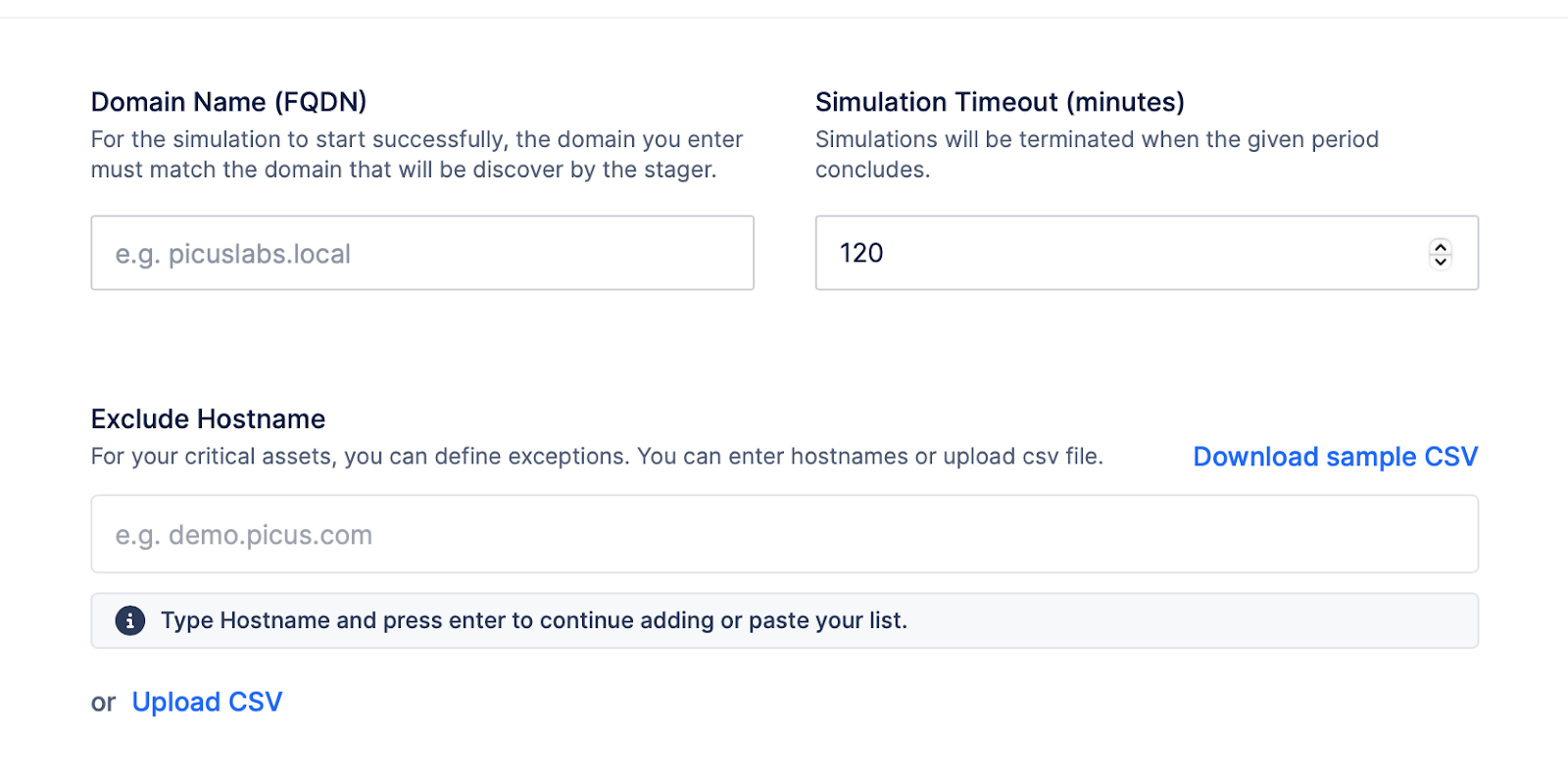Screen dimensions: 1568x781
Task: Click empty area of the hostname hint banner
Action: tap(1176, 620)
